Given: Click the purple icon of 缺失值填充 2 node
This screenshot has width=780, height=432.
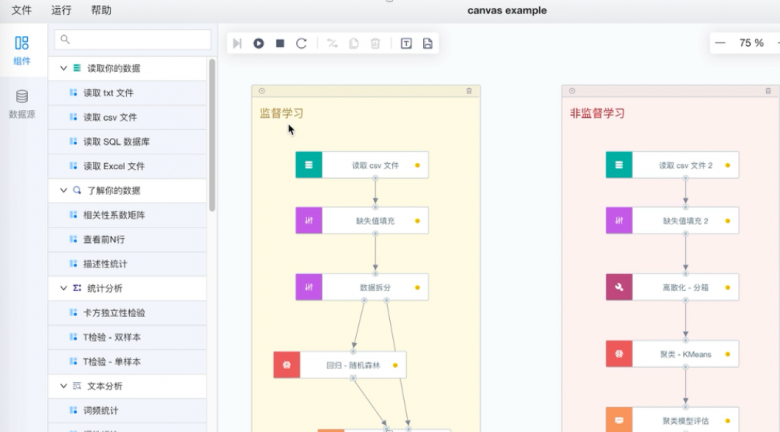Looking at the screenshot, I should (619, 220).
